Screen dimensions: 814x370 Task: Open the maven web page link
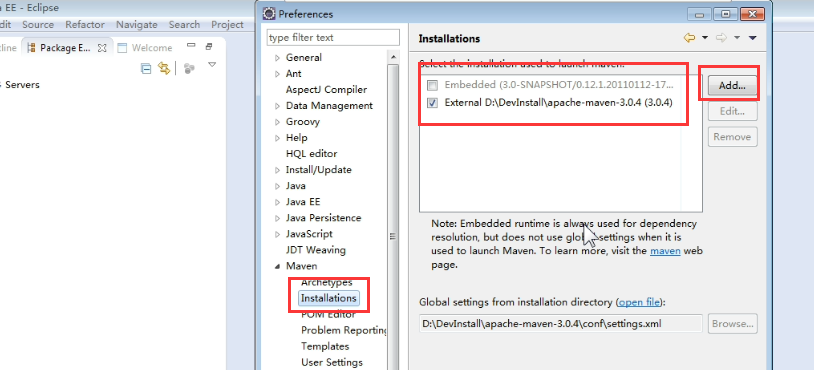(665, 251)
